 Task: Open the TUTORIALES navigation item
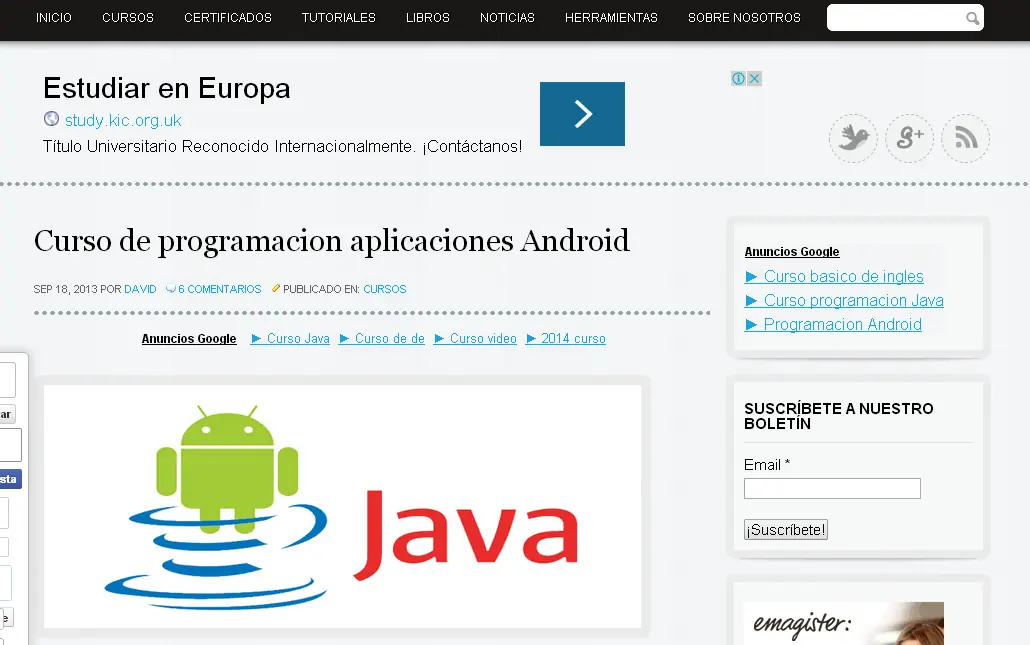pyautogui.click(x=338, y=18)
